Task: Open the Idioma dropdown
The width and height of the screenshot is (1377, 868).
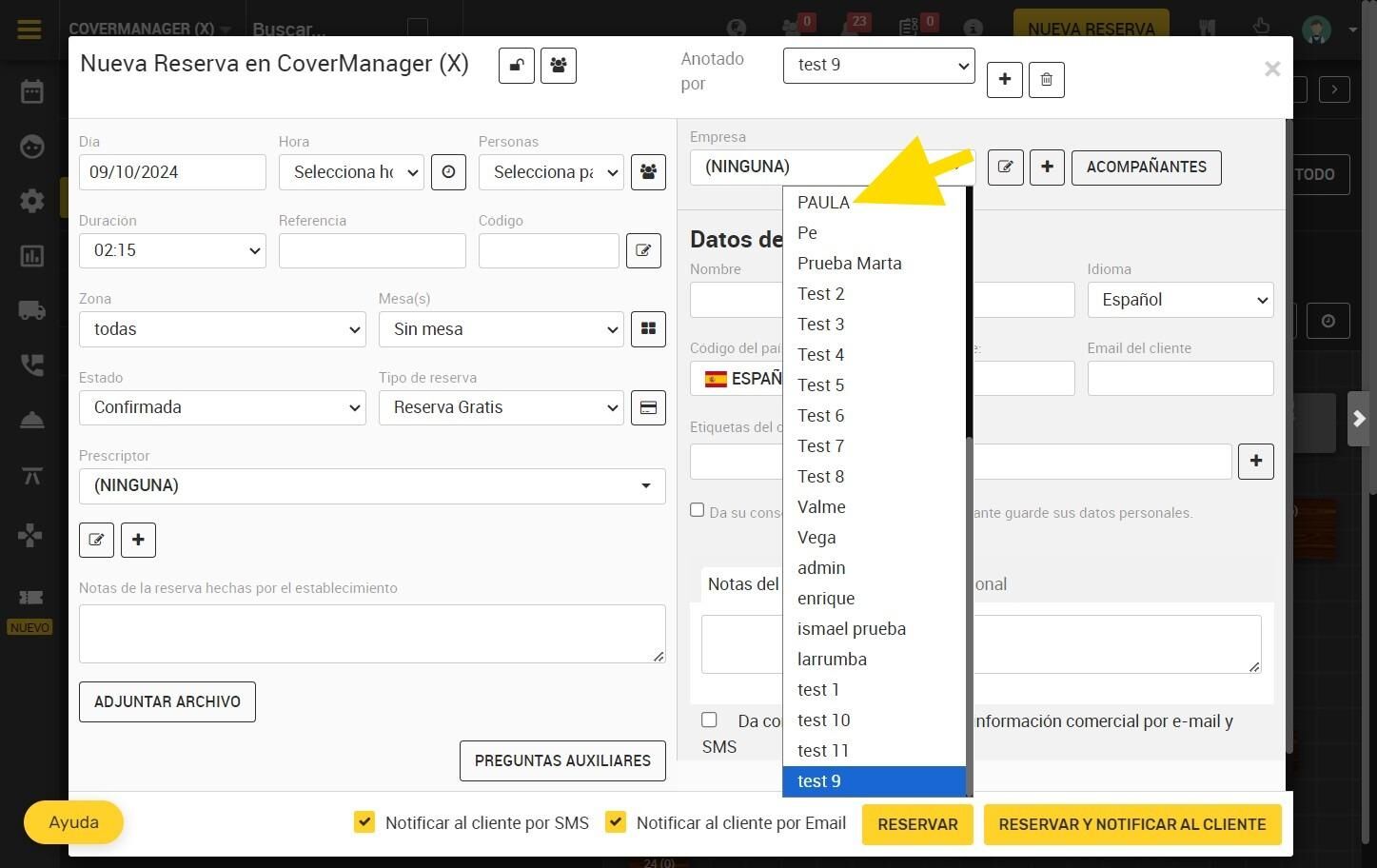Action: [1181, 300]
